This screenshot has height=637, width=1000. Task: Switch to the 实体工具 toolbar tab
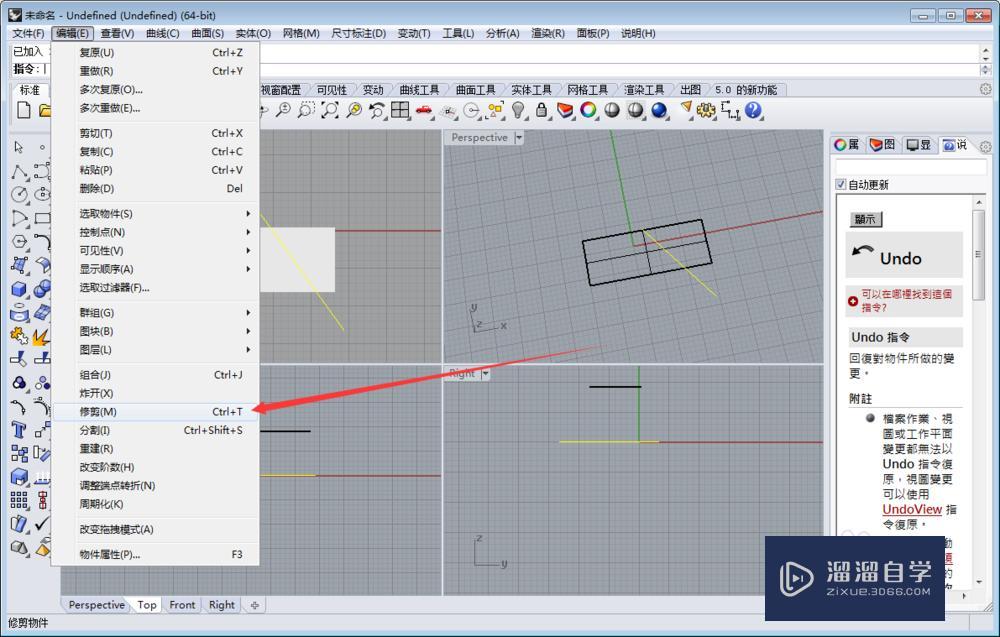(531, 90)
